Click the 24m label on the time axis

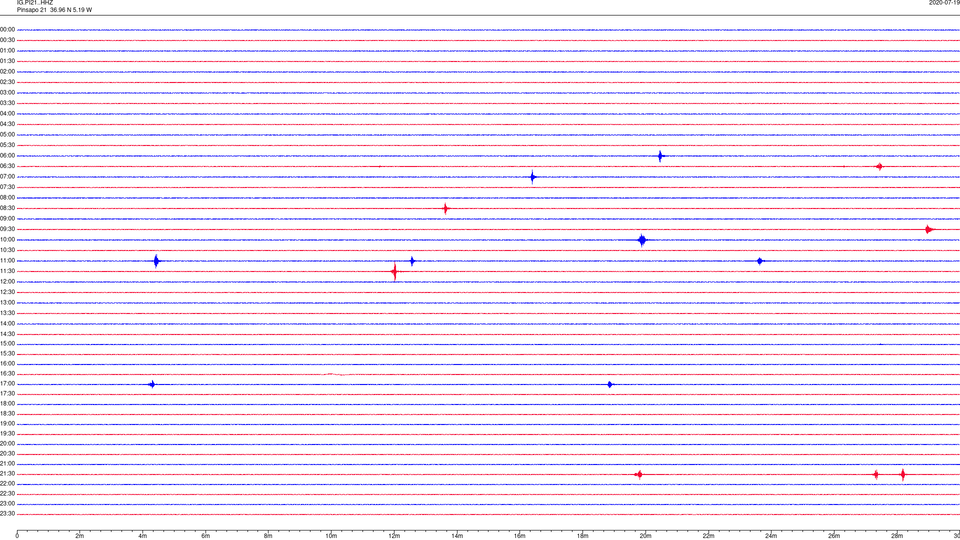point(771,536)
